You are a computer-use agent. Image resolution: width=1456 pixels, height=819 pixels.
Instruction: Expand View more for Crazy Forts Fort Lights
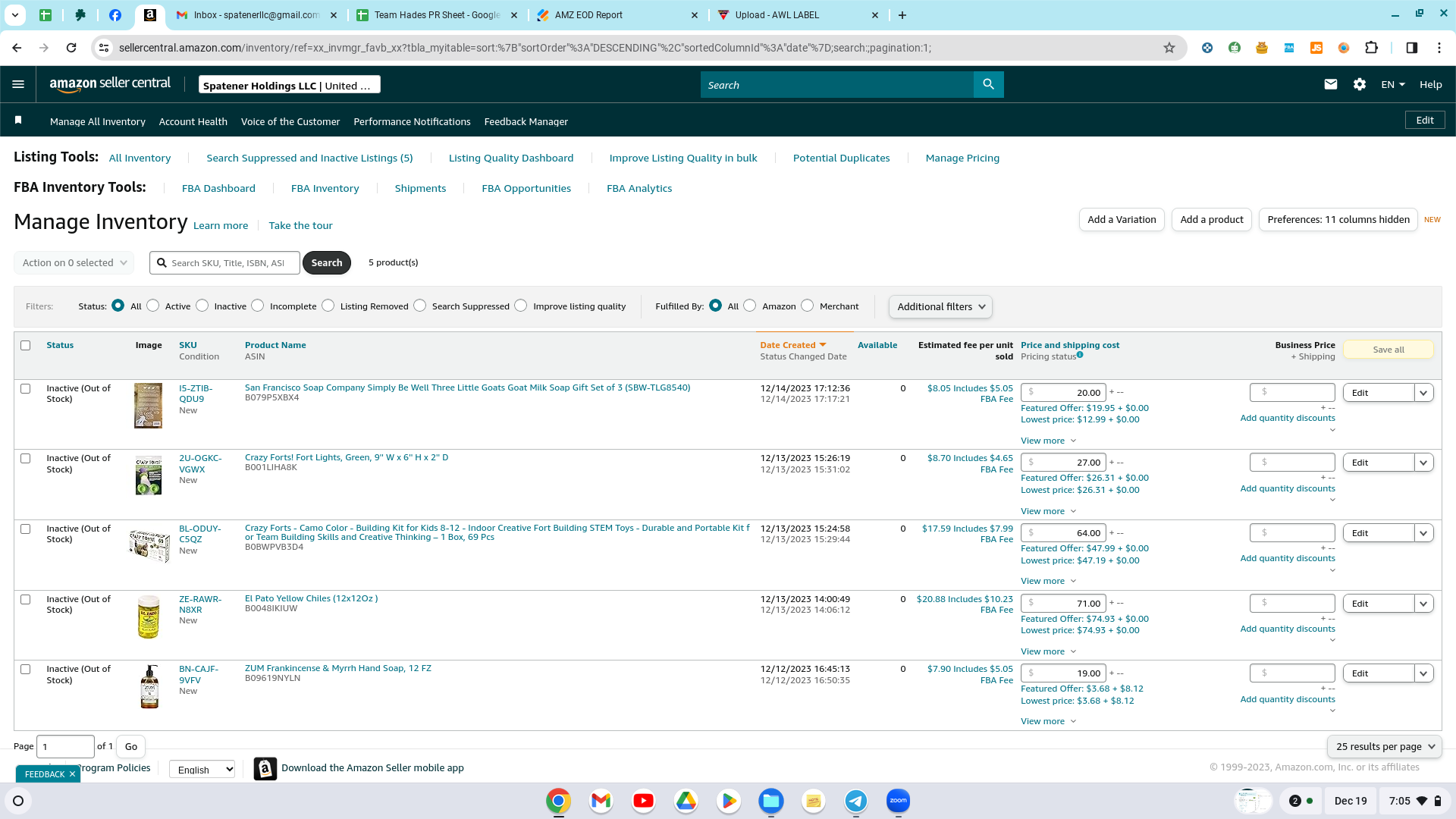point(1048,511)
